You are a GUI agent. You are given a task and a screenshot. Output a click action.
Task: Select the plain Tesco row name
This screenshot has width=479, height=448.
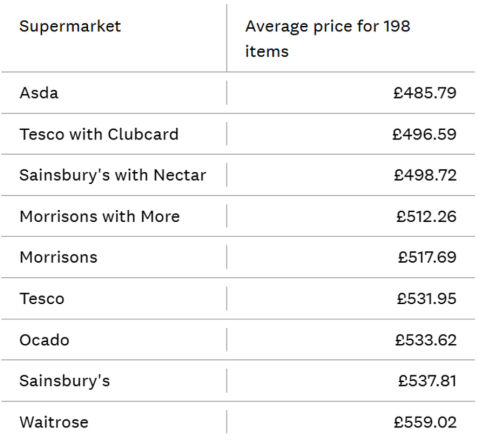[42, 299]
